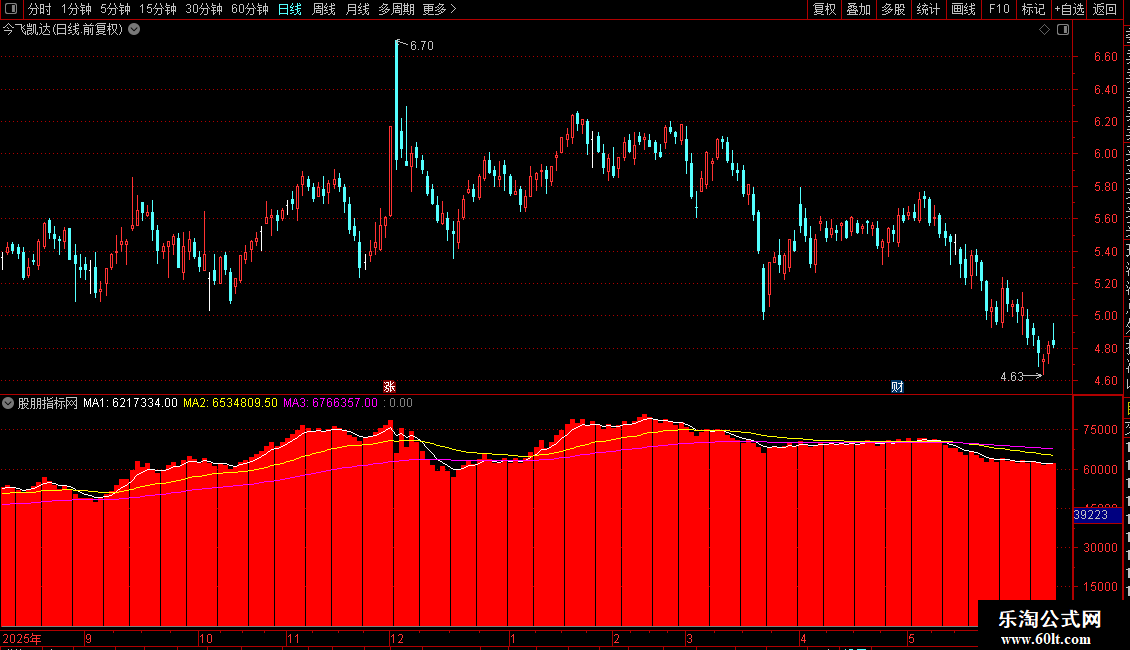Open the 多周期 multi-period view
The image size is (1130, 650).
click(396, 9)
